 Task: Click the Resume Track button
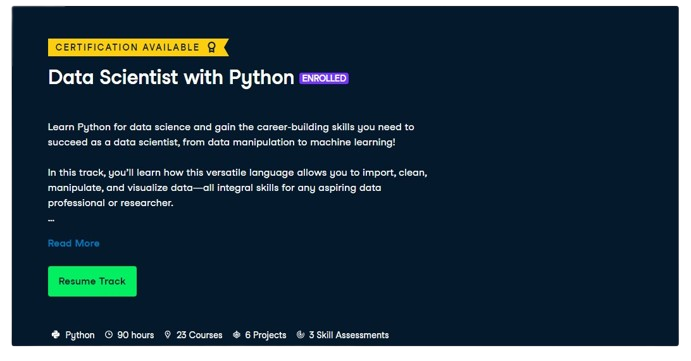pyautogui.click(x=92, y=281)
